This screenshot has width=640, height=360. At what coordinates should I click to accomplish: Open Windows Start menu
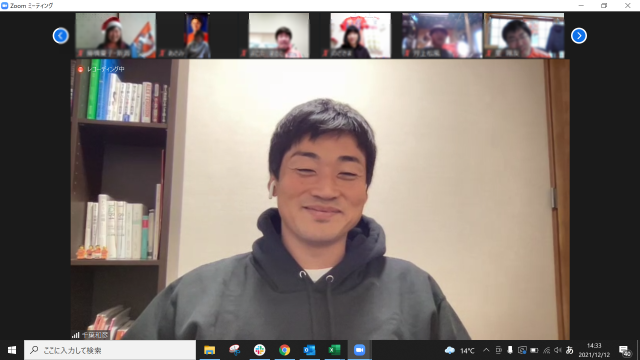click(x=12, y=350)
